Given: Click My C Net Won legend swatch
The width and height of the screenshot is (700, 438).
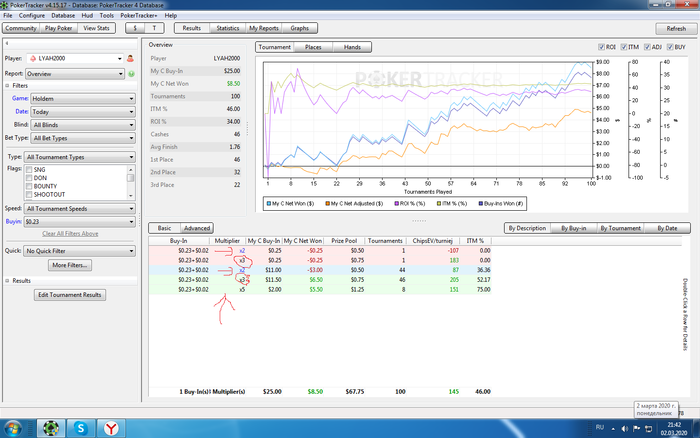Looking at the screenshot, I should coord(269,204).
